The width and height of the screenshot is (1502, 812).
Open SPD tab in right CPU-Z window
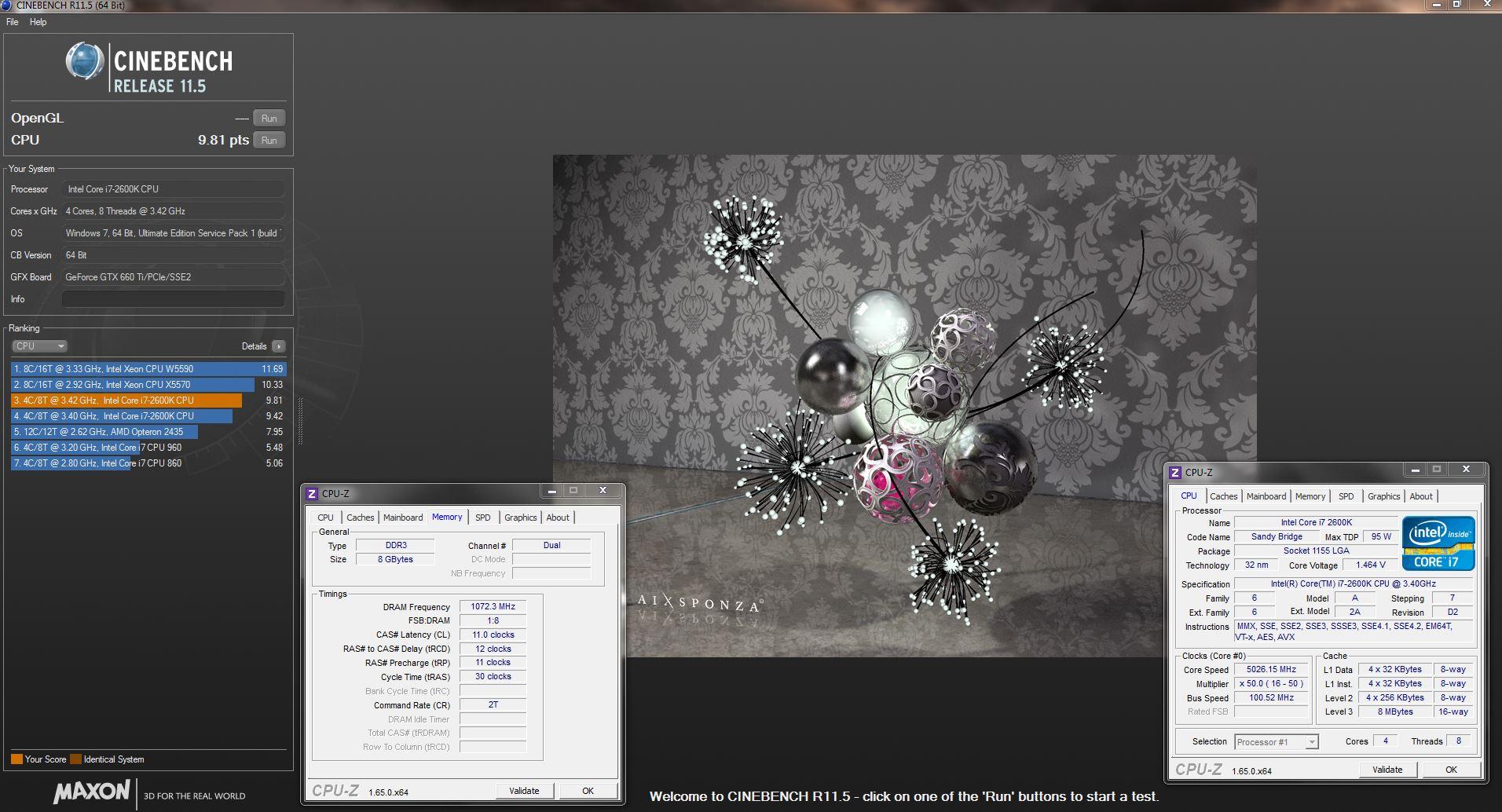coord(1346,496)
